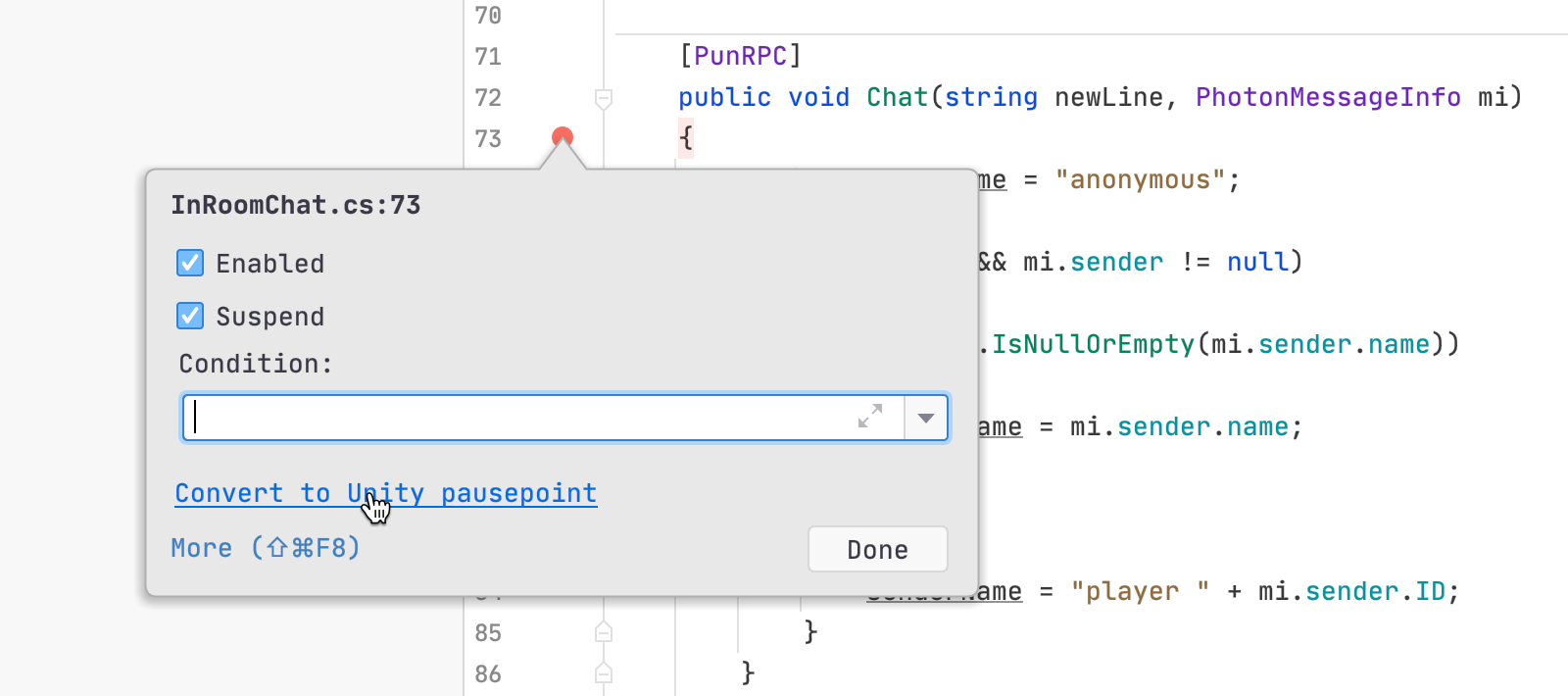This screenshot has height=696, width=1568.
Task: Focus the Condition text field
Action: [x=543, y=419]
